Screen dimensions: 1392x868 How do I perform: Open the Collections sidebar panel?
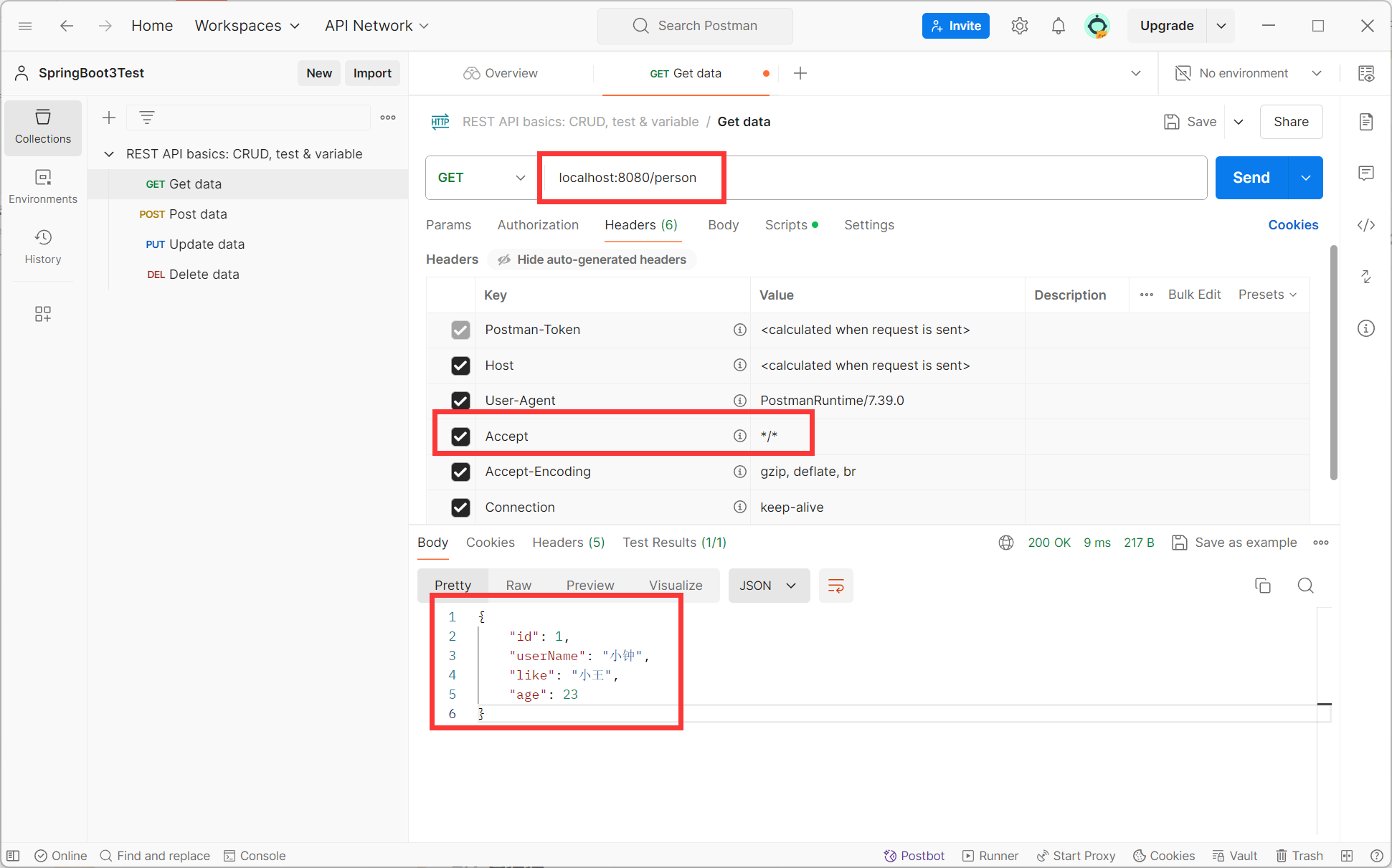(x=43, y=127)
